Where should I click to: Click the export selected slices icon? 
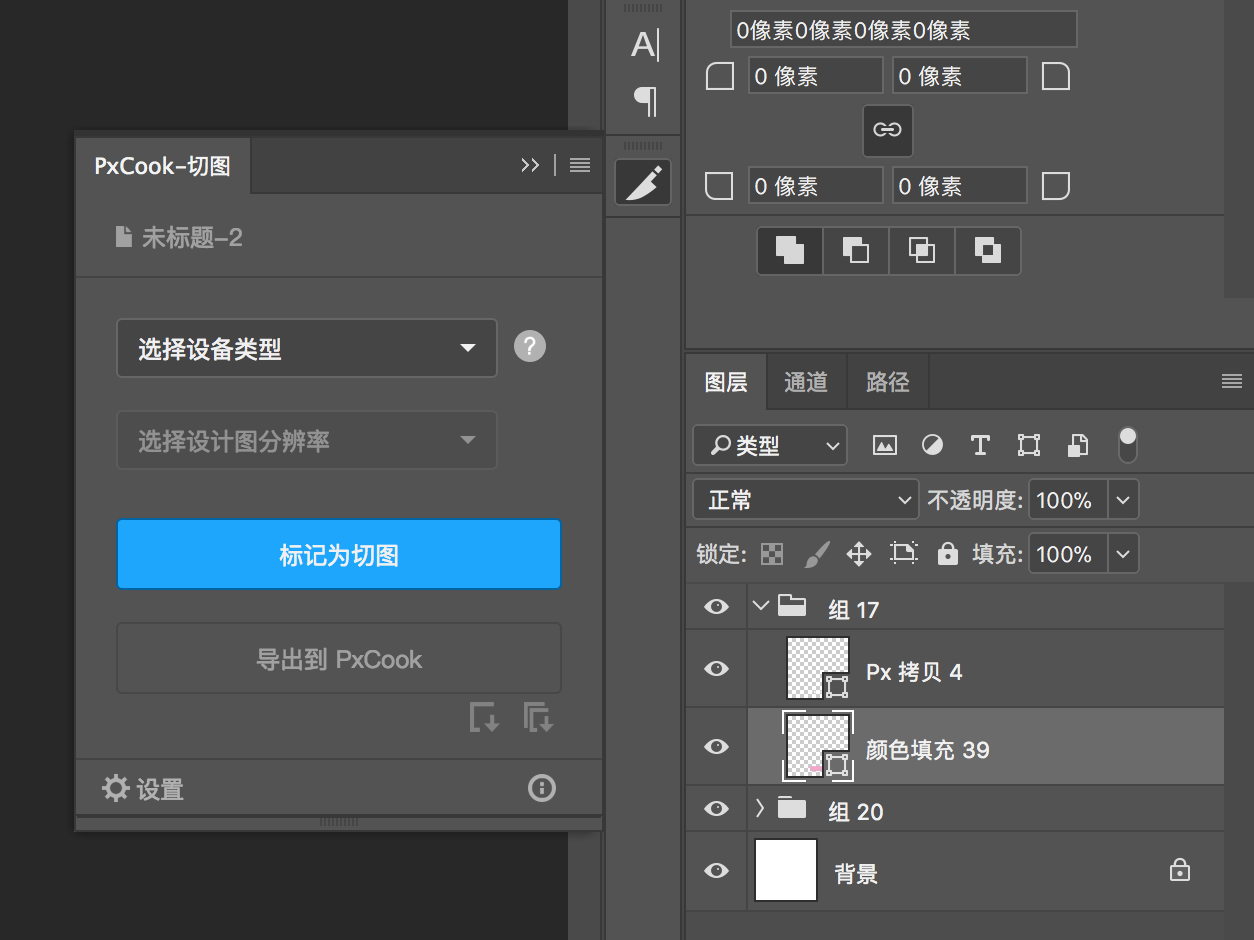pyautogui.click(x=485, y=717)
